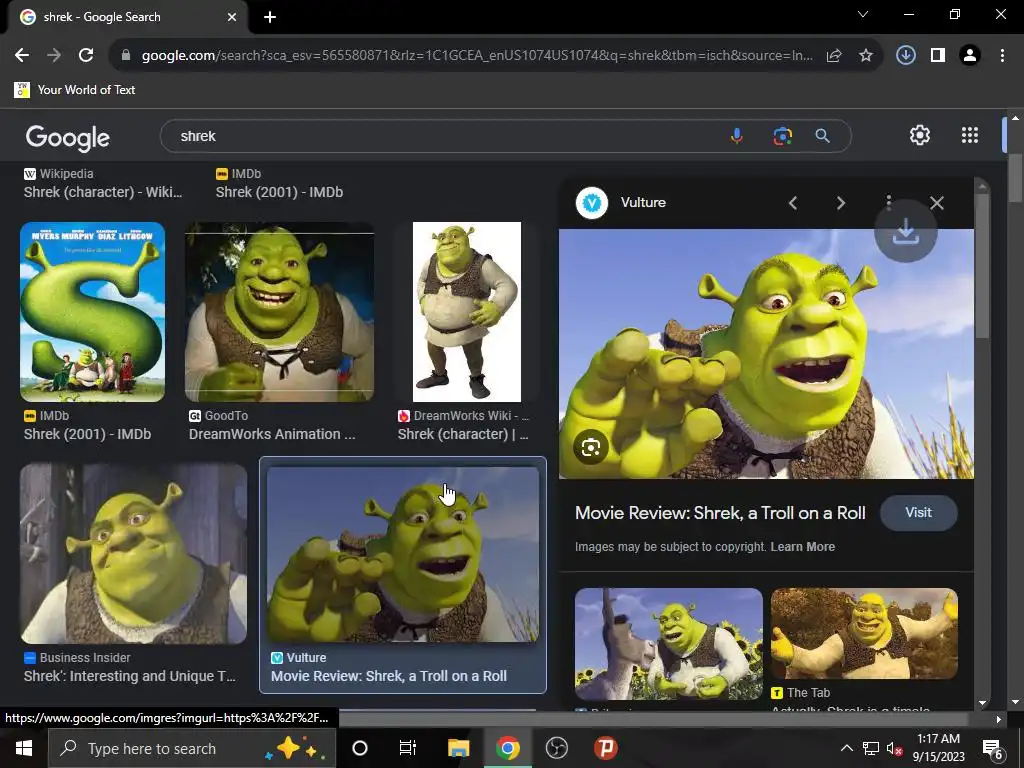Viewport: 1024px width, 768px height.
Task: Open red P app on taskbar
Action: (605, 748)
